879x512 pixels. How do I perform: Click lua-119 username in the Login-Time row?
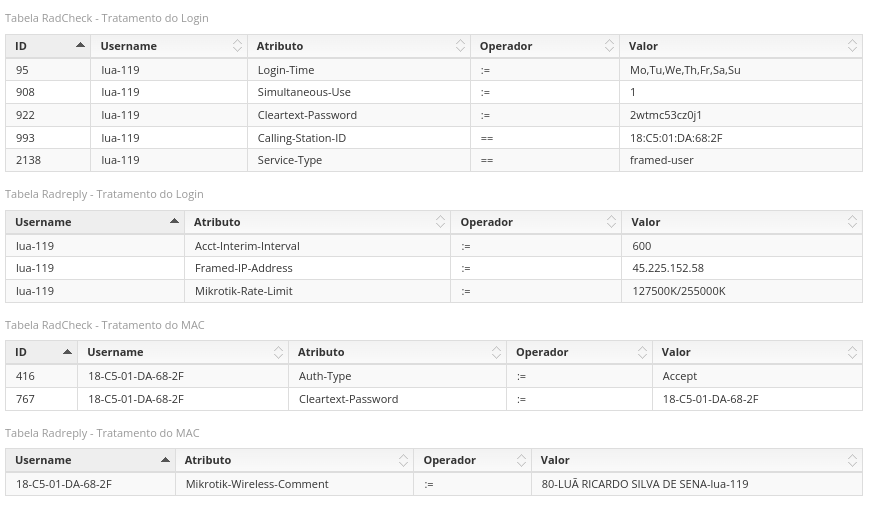click(120, 70)
